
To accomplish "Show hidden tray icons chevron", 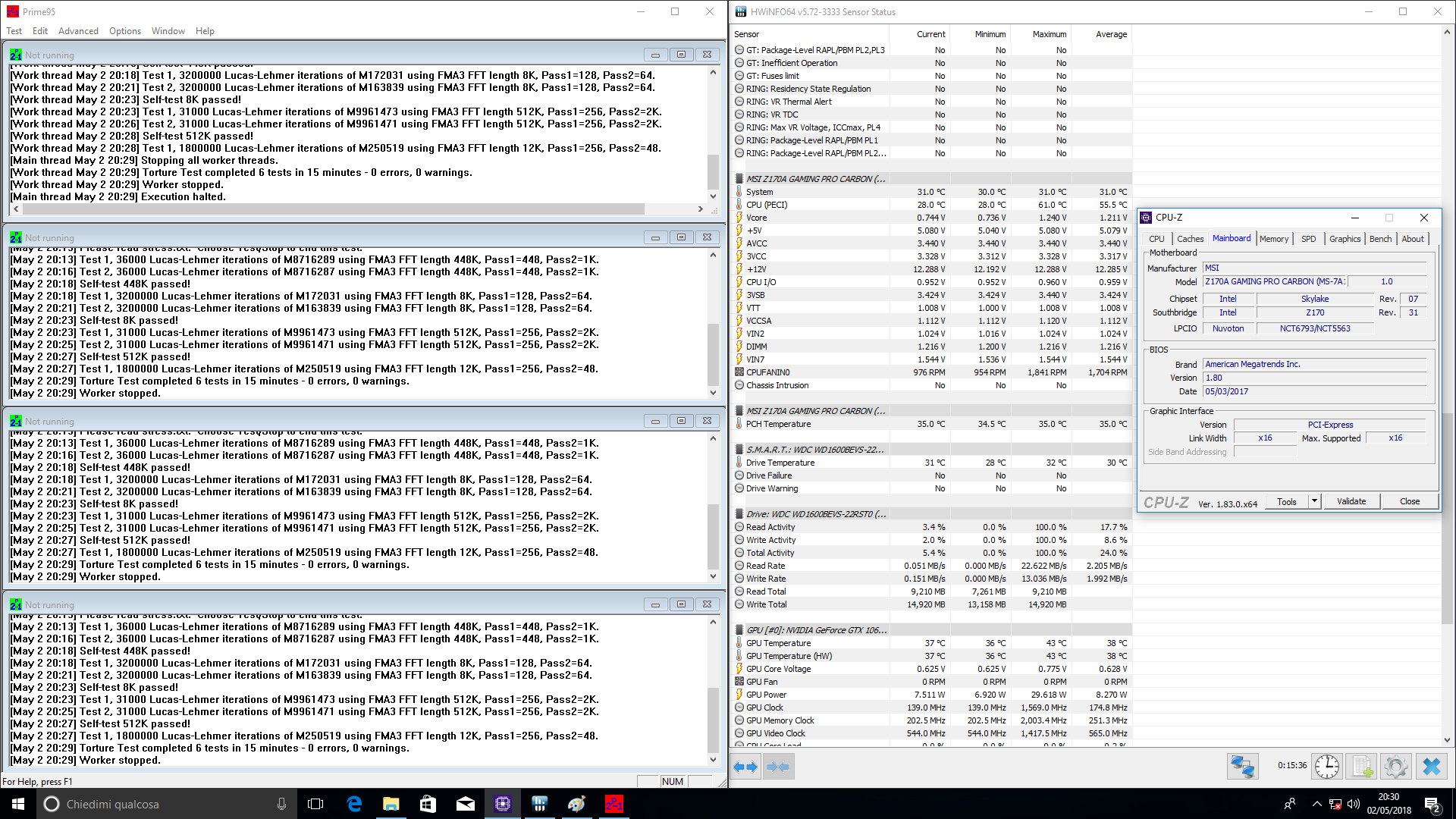I will click(1316, 804).
